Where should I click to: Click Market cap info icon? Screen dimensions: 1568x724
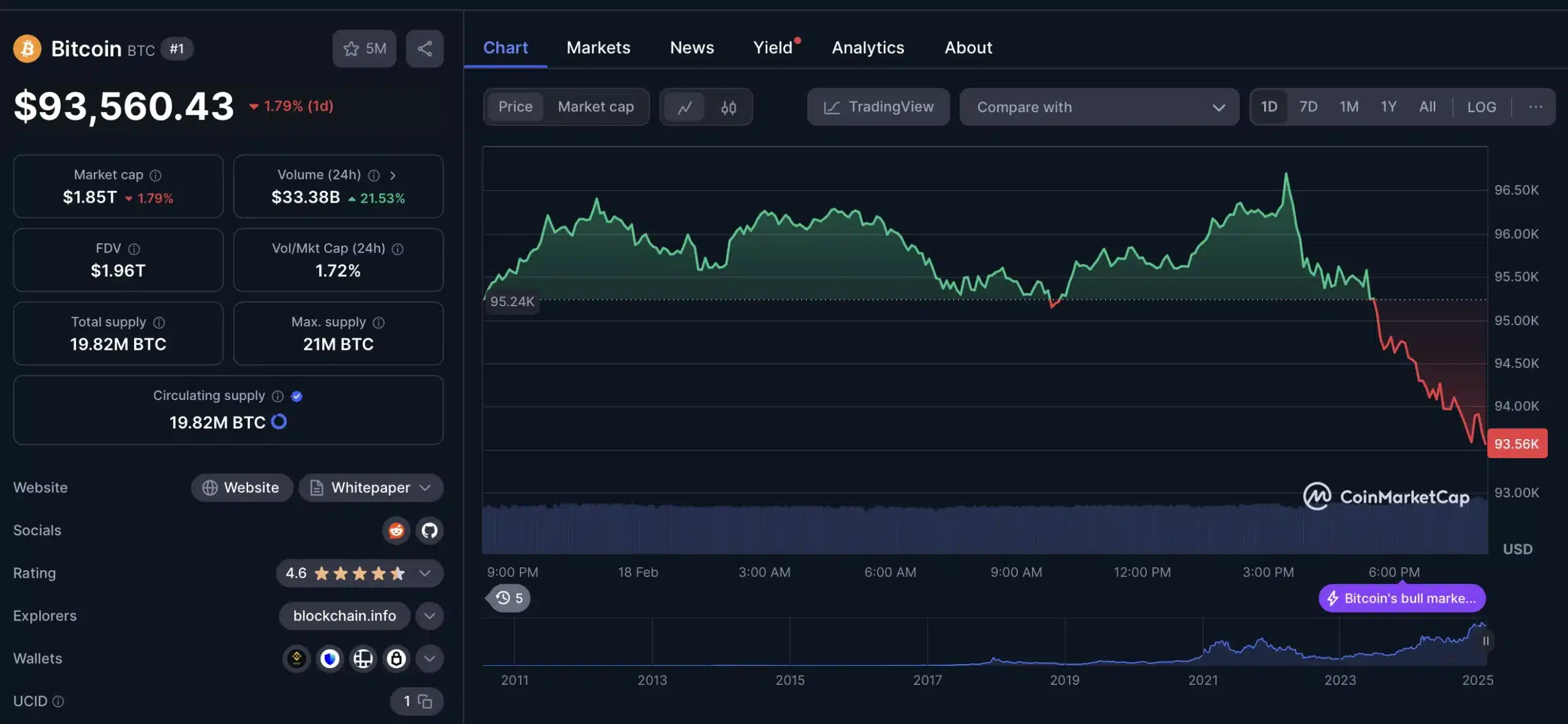tap(156, 175)
